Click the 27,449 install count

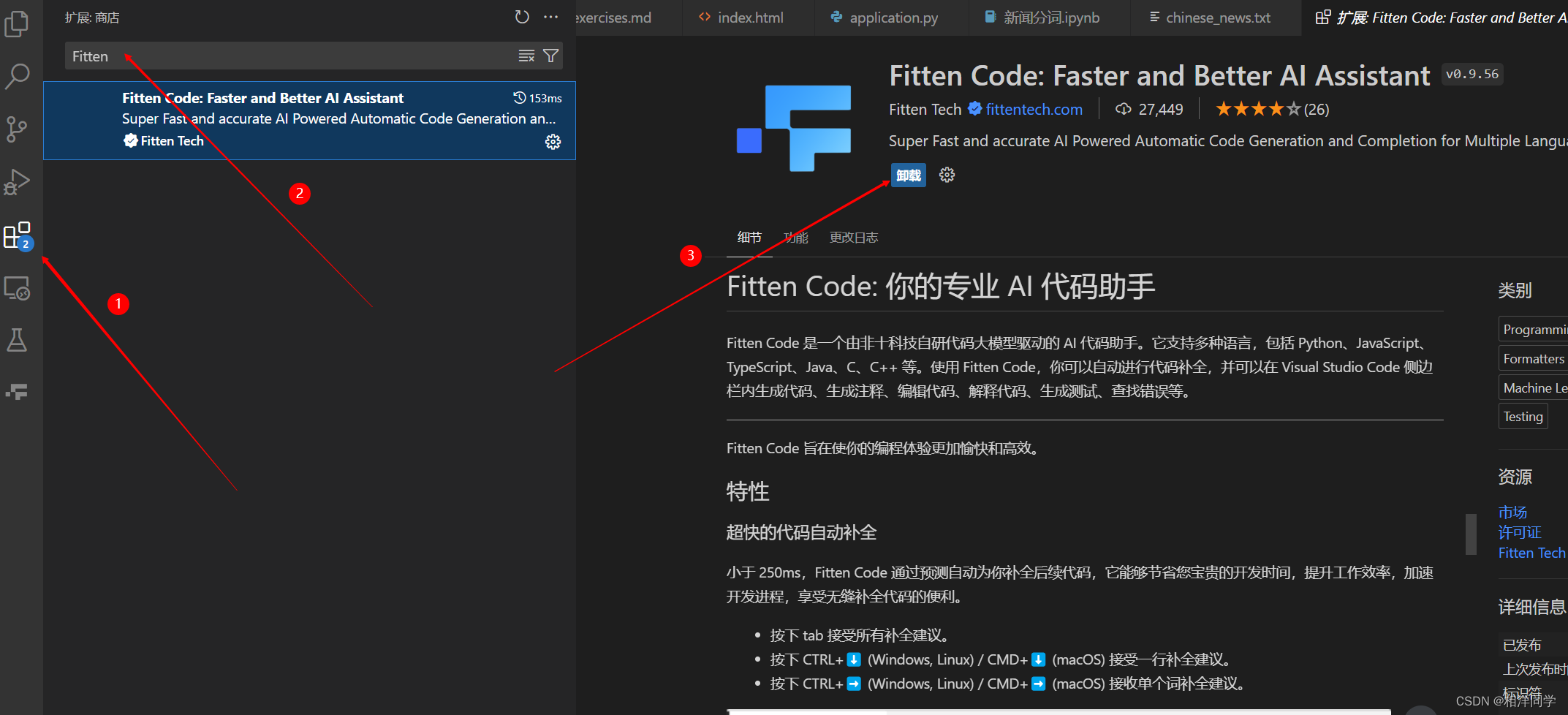[1149, 110]
